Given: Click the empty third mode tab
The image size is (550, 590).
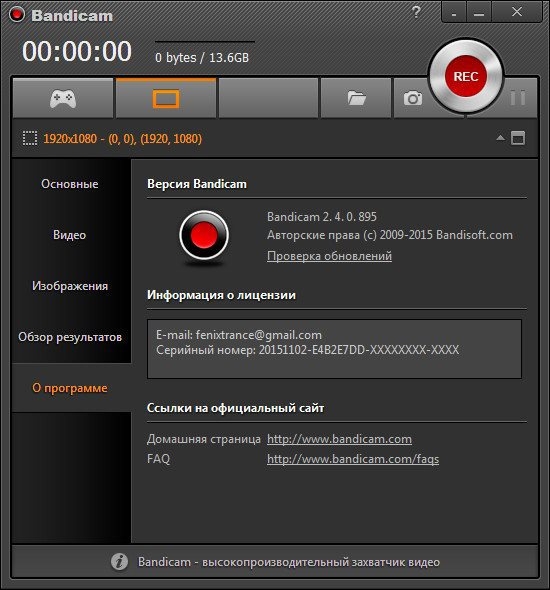Looking at the screenshot, I should [268, 99].
